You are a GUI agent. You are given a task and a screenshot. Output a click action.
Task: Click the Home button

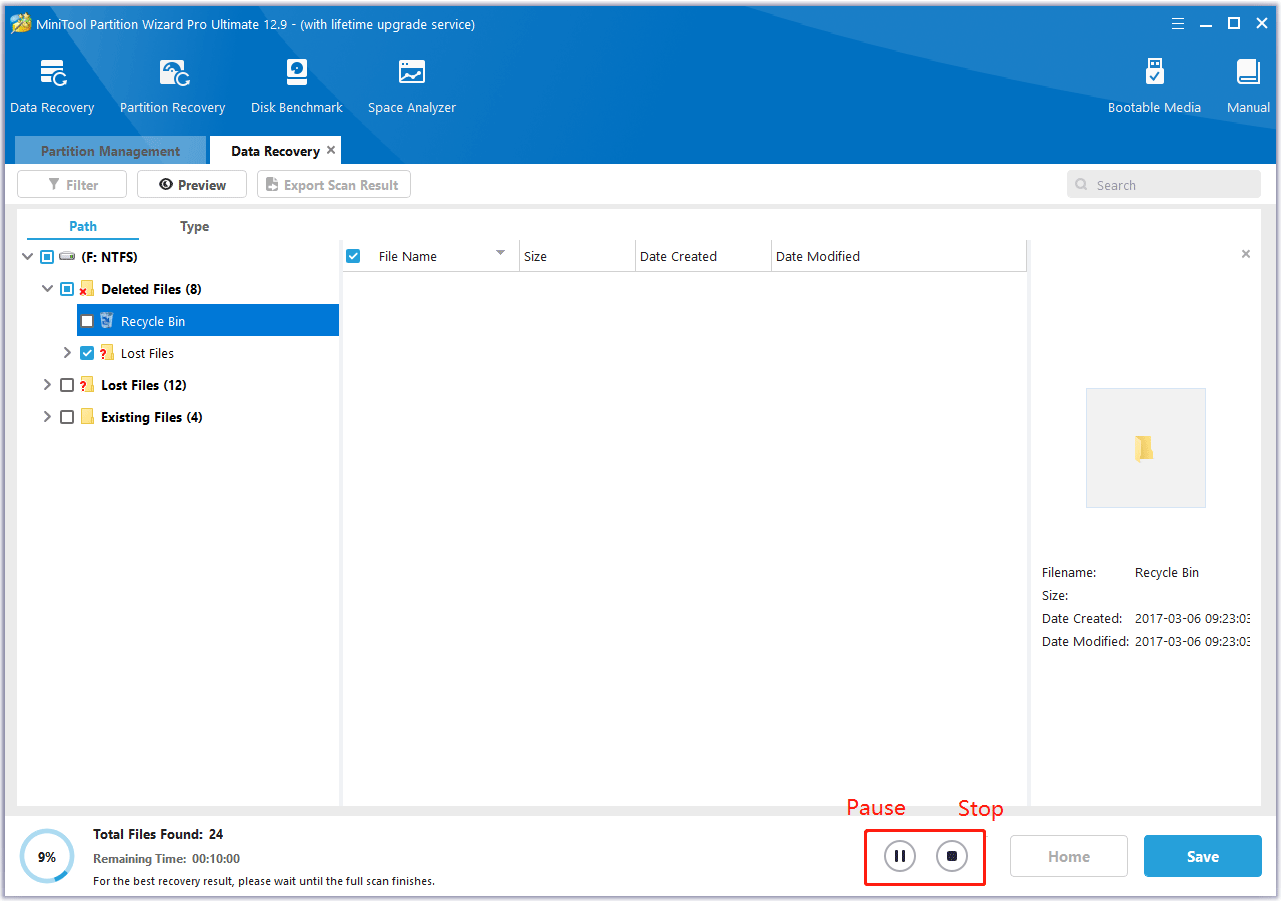pos(1068,856)
